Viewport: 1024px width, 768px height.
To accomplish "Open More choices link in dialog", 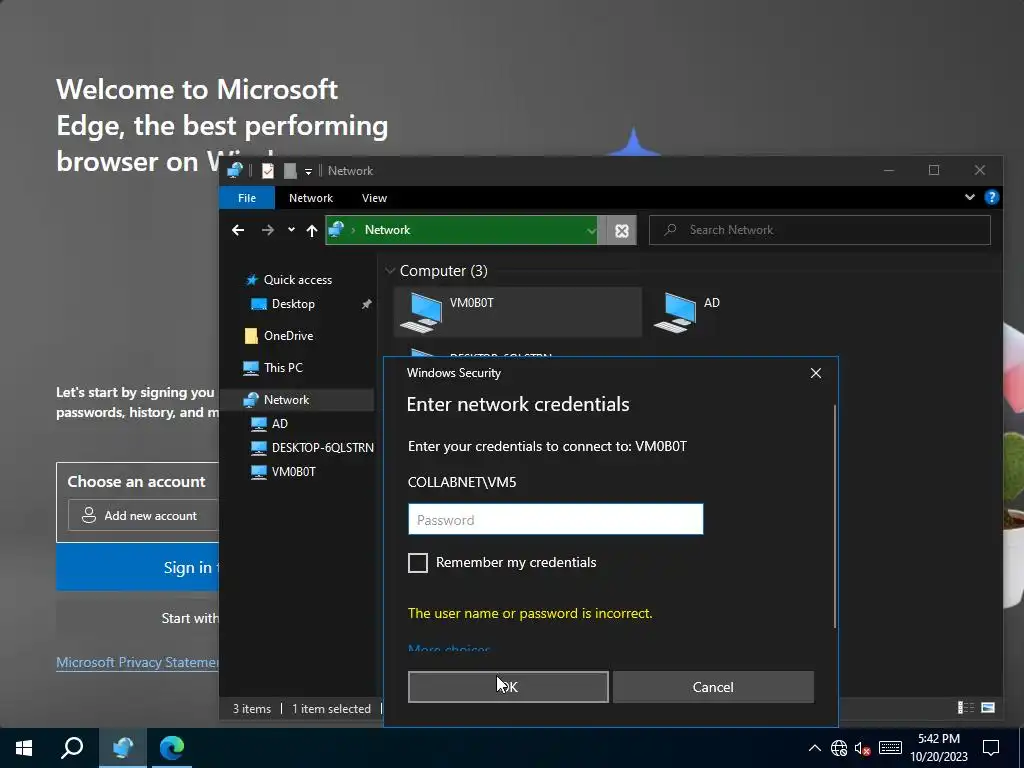I will click(449, 649).
